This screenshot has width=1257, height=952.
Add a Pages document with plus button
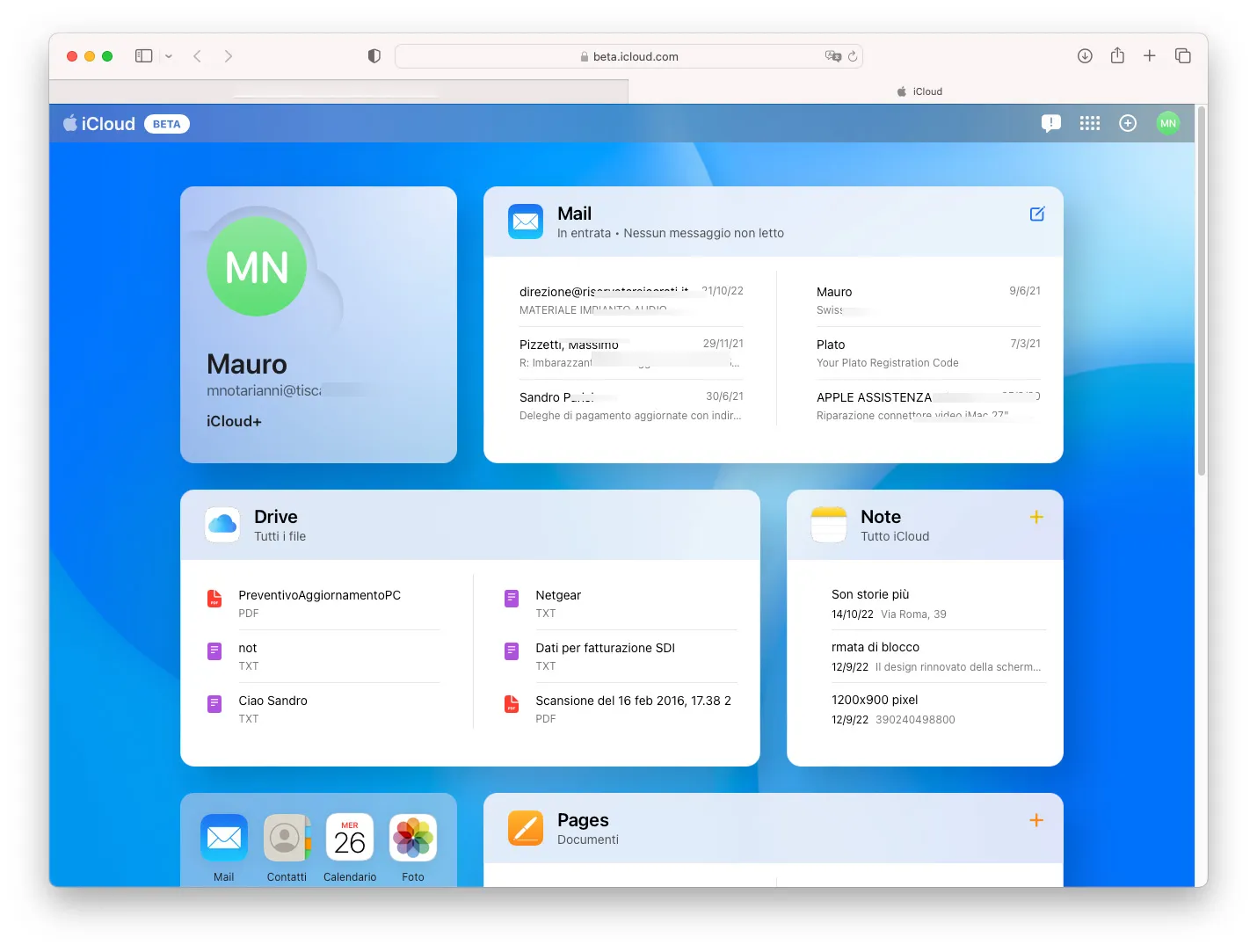pos(1036,819)
